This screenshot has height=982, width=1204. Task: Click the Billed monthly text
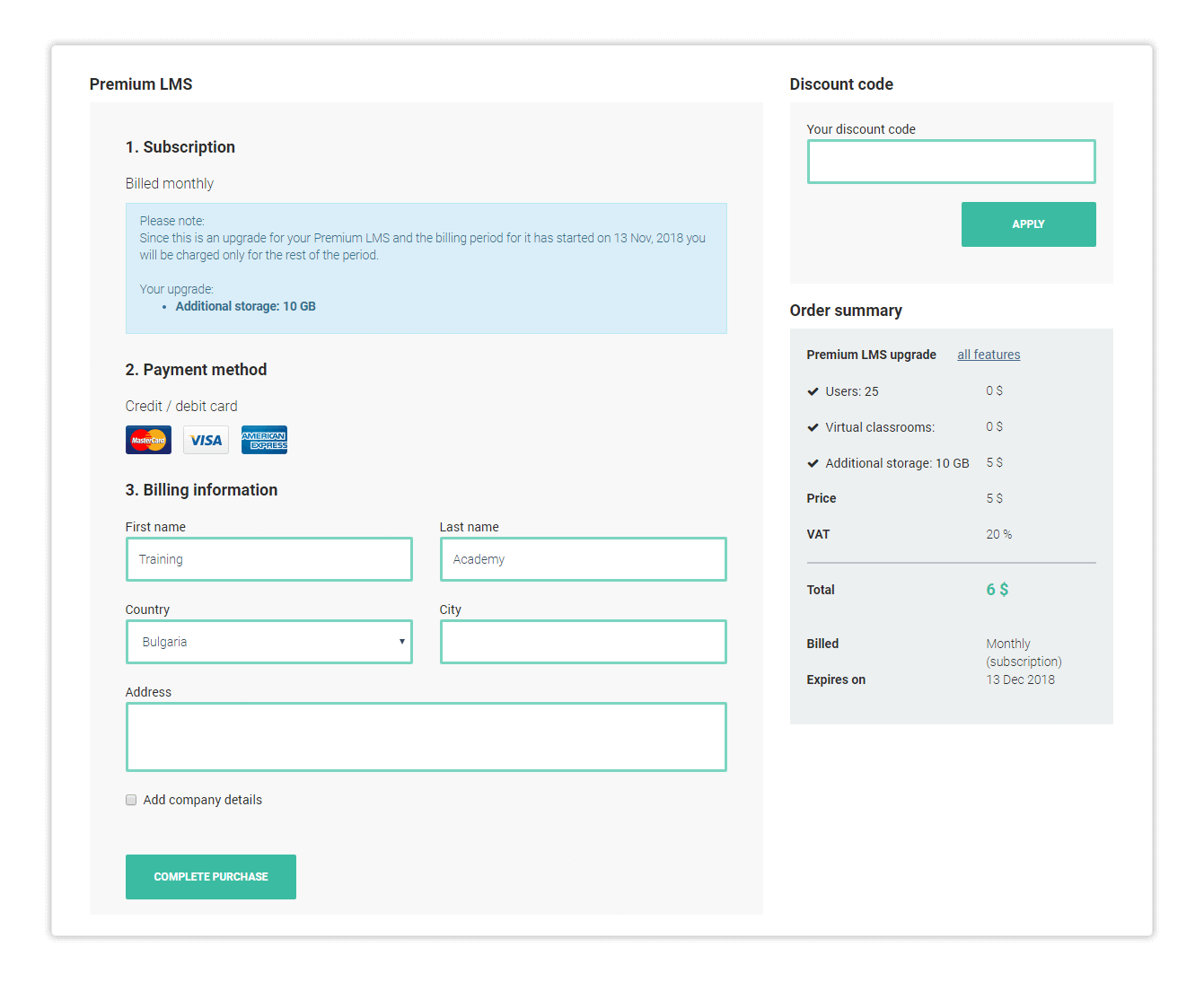(x=170, y=183)
